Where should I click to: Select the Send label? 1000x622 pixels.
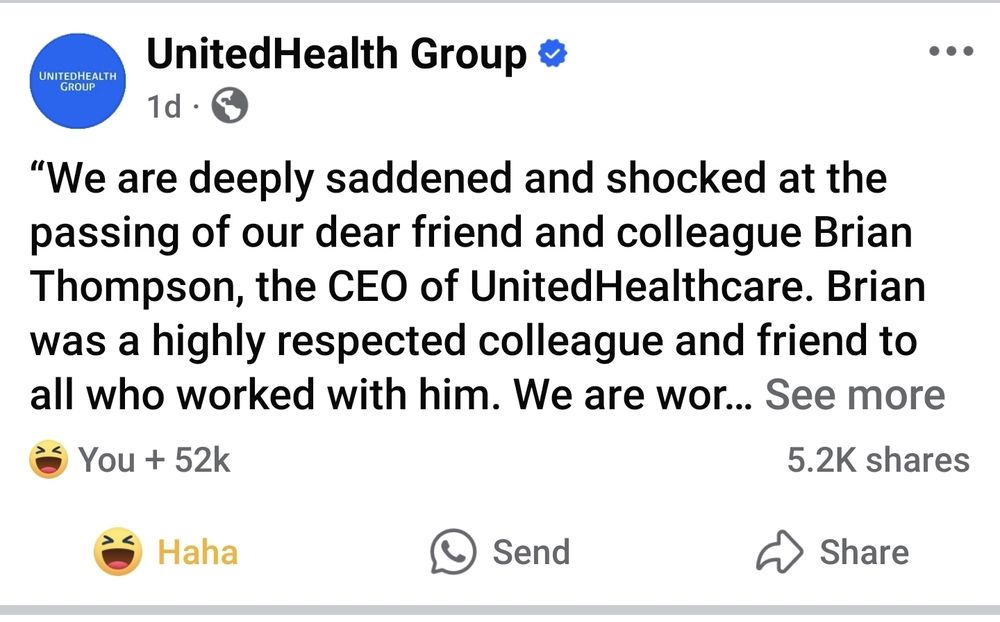click(x=531, y=552)
